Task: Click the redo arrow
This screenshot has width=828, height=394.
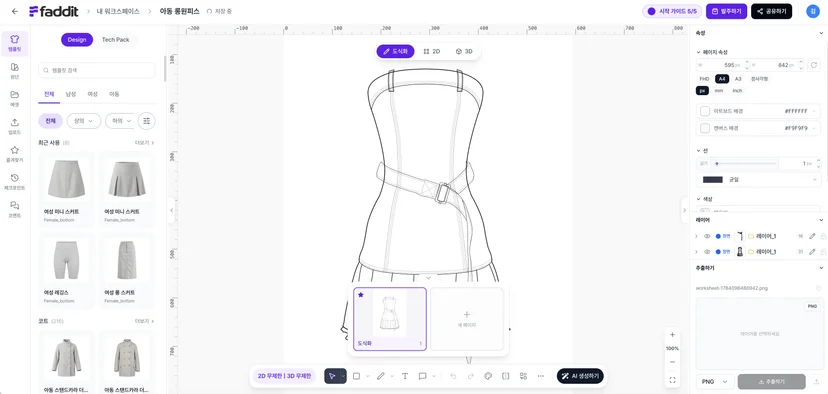Action: 471,376
